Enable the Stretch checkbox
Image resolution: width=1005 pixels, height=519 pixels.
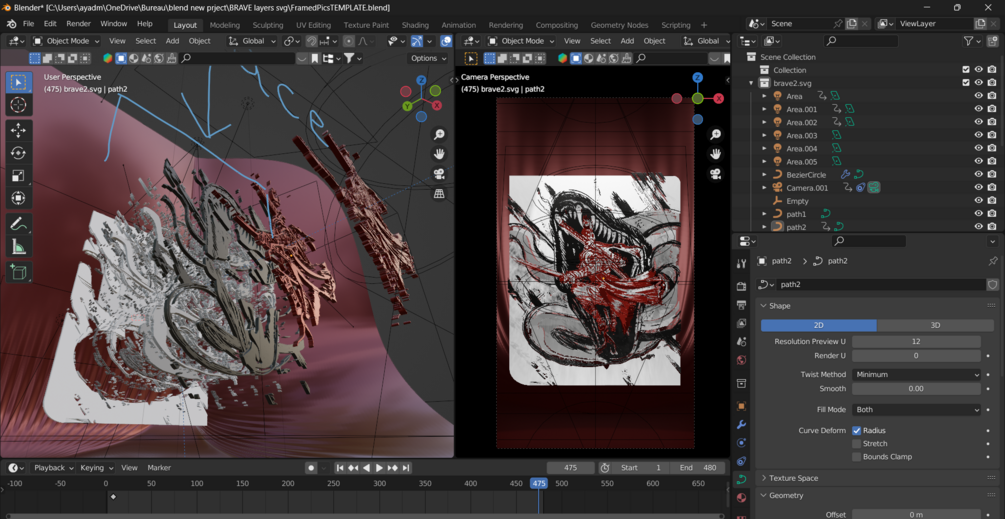(x=857, y=443)
